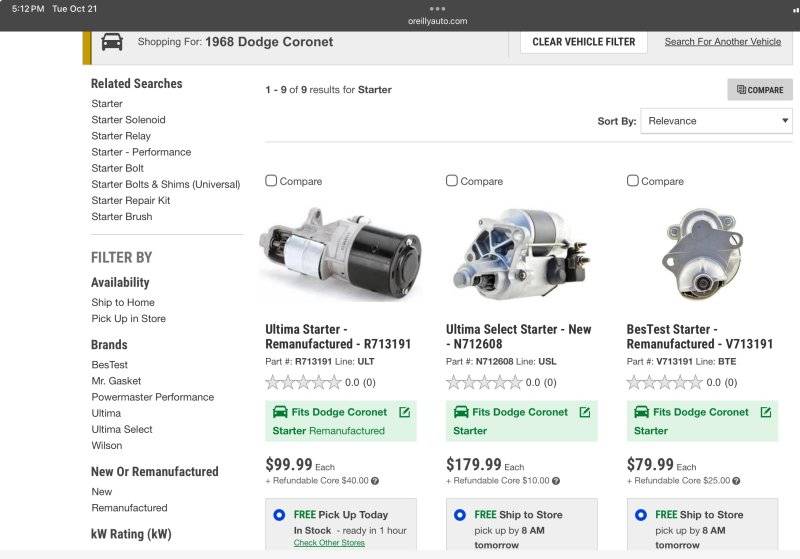Click core charge help icon under $79.99
The image size is (800, 559).
[x=736, y=481]
